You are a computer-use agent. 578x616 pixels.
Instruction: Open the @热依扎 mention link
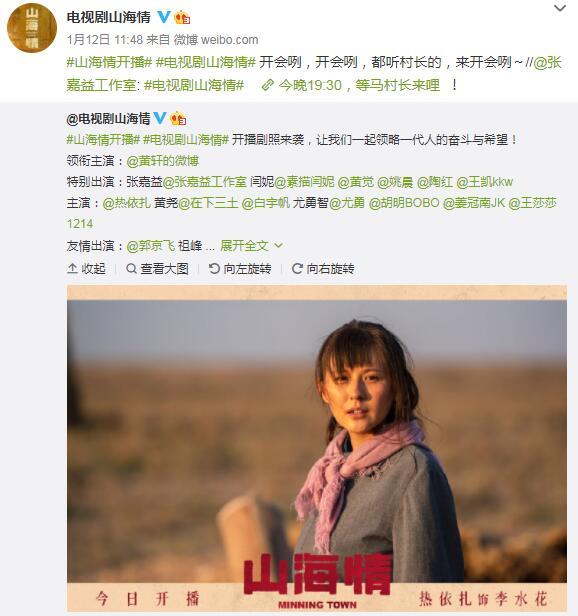point(127,203)
